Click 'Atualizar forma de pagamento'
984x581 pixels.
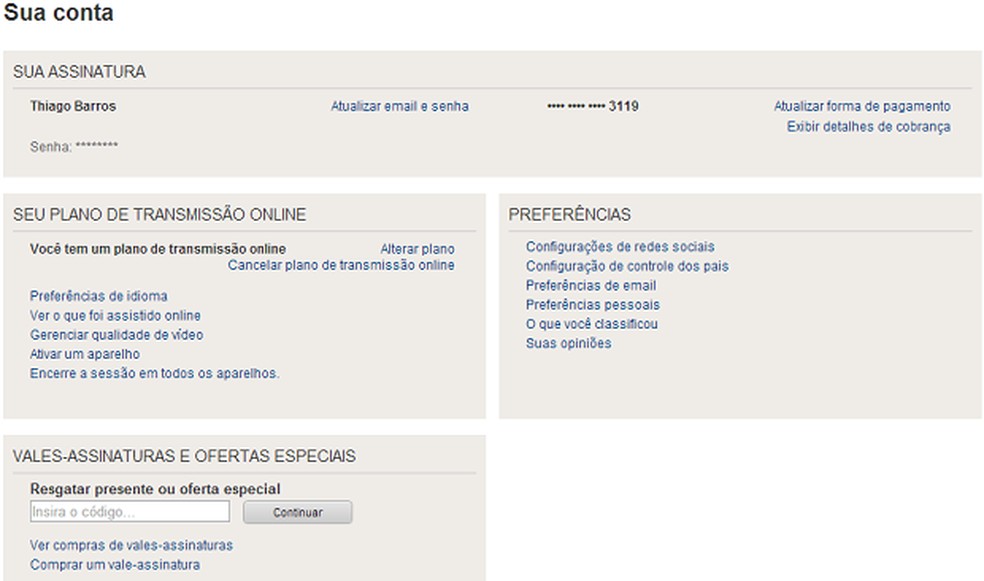[x=863, y=105]
